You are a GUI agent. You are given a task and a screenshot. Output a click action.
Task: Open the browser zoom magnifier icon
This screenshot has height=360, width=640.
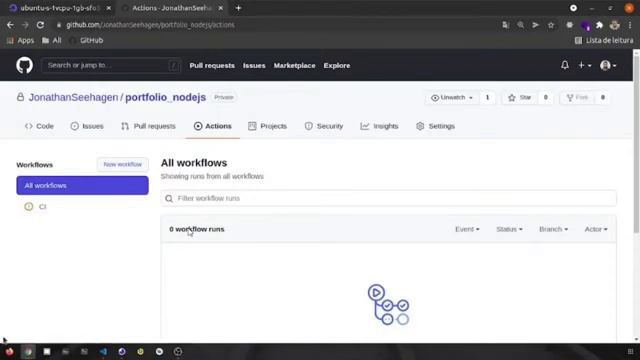tap(520, 25)
